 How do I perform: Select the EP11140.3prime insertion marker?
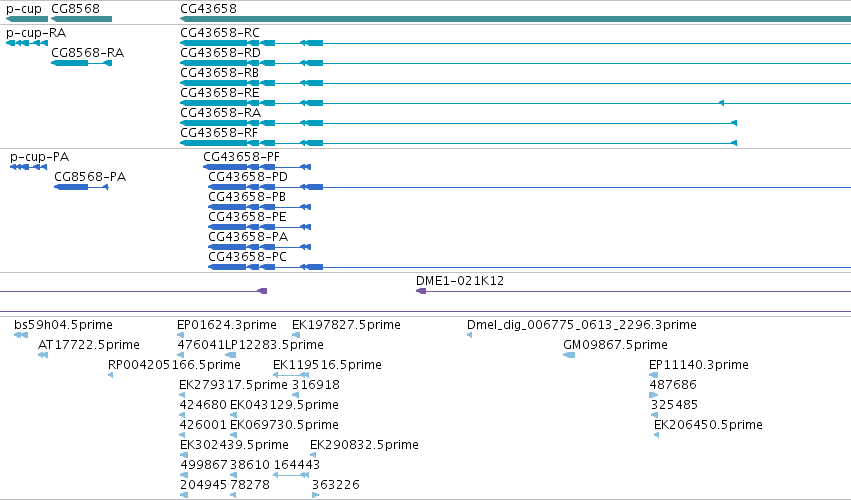click(653, 375)
